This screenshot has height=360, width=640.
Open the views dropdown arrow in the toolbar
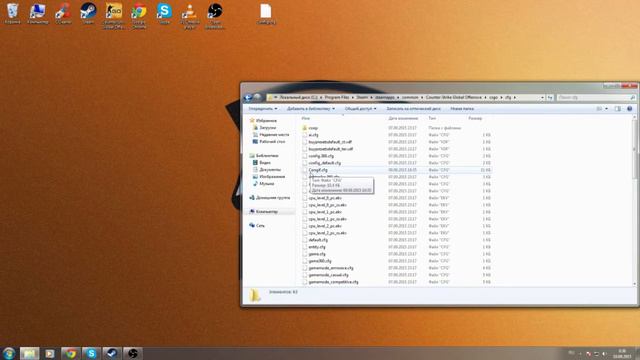pyautogui.click(x=607, y=109)
